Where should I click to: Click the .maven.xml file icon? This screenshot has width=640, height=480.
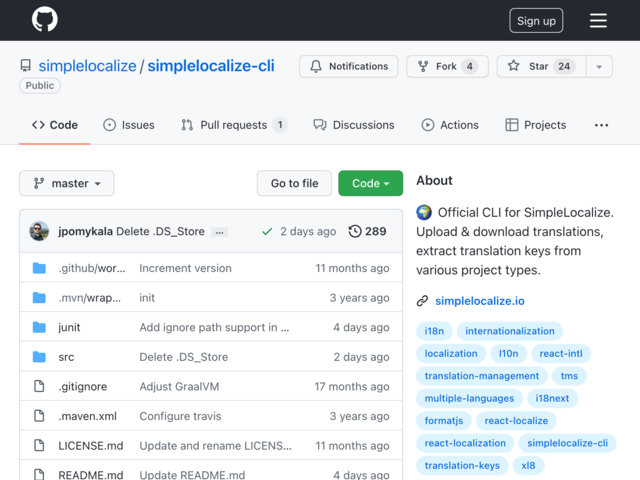39,416
